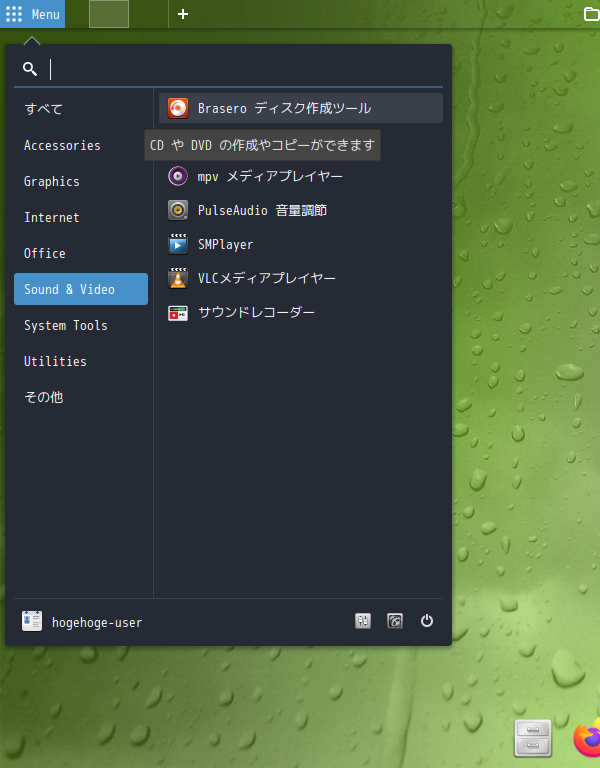Click the settings manager icon beside the power button
The height and width of the screenshot is (768, 600).
pyautogui.click(x=363, y=621)
